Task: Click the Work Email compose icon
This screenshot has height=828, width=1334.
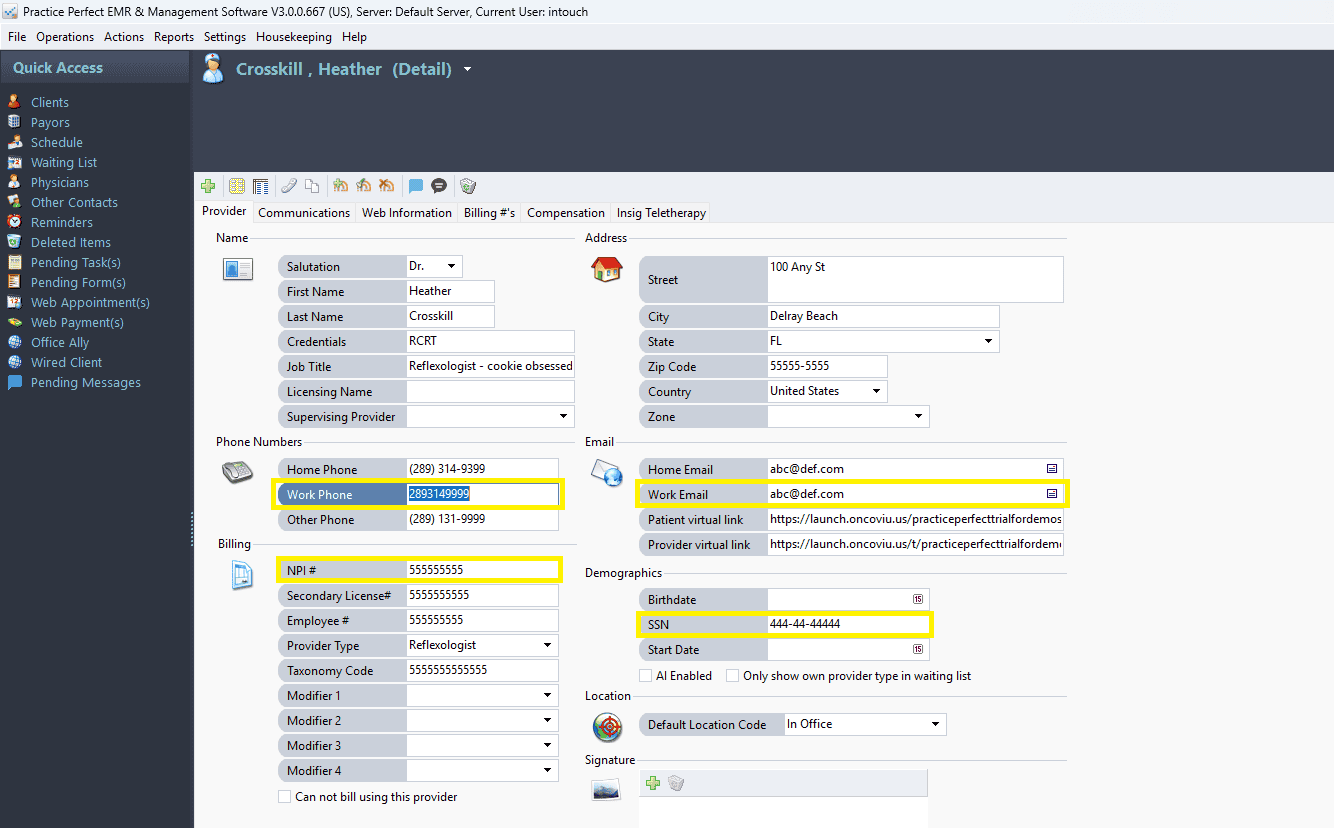Action: pyautogui.click(x=1052, y=494)
